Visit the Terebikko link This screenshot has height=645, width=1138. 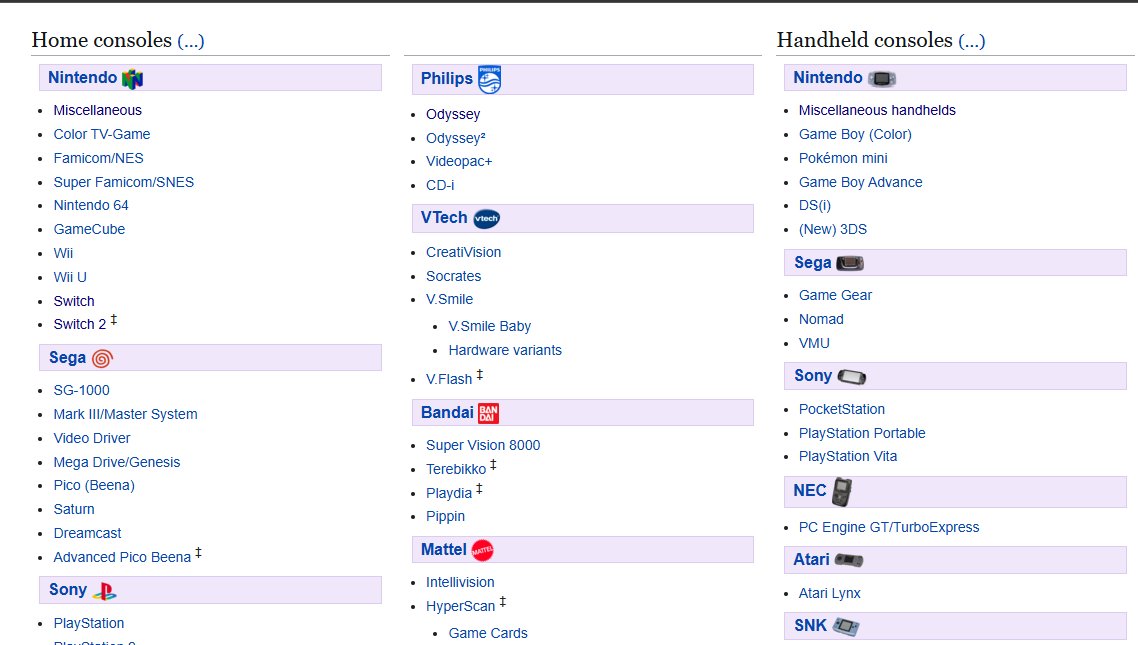(x=456, y=469)
